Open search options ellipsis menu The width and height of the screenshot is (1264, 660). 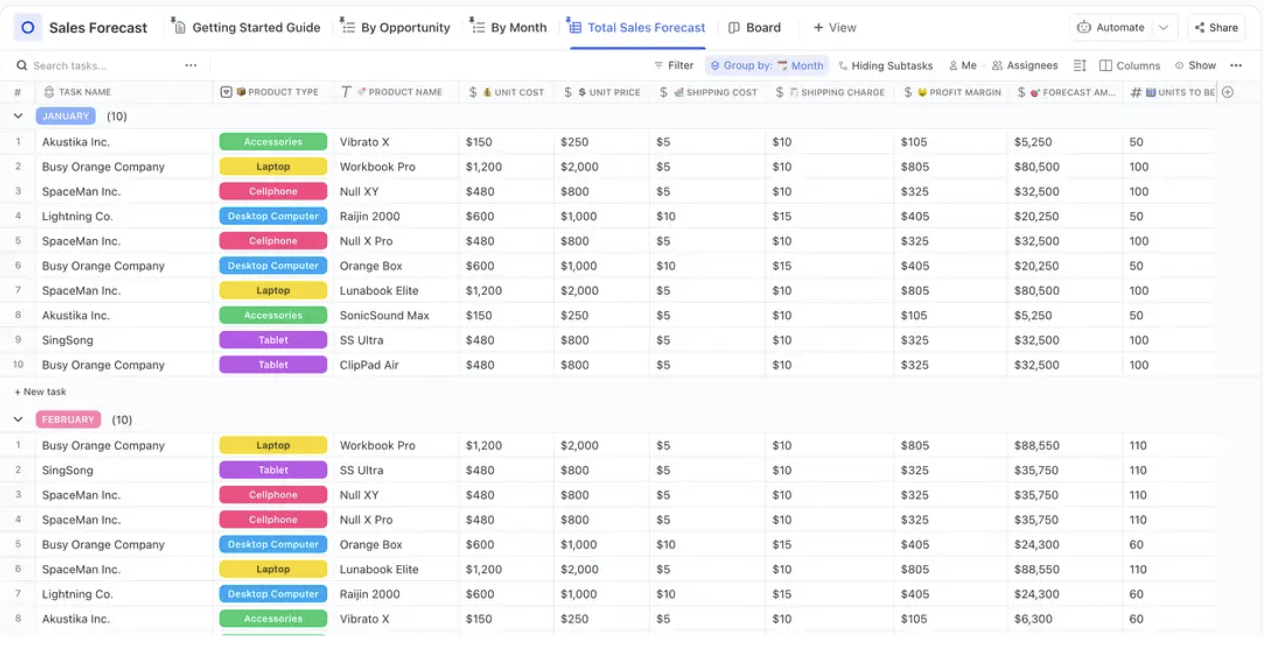[x=191, y=66]
